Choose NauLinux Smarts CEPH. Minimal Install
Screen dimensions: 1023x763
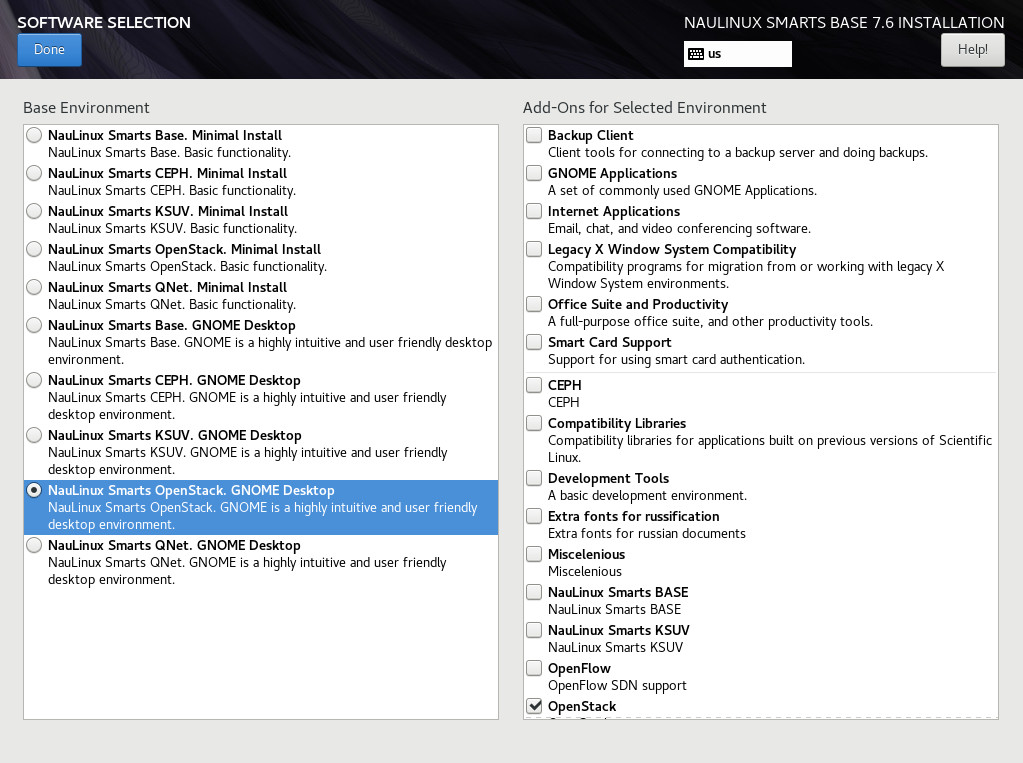coord(35,173)
